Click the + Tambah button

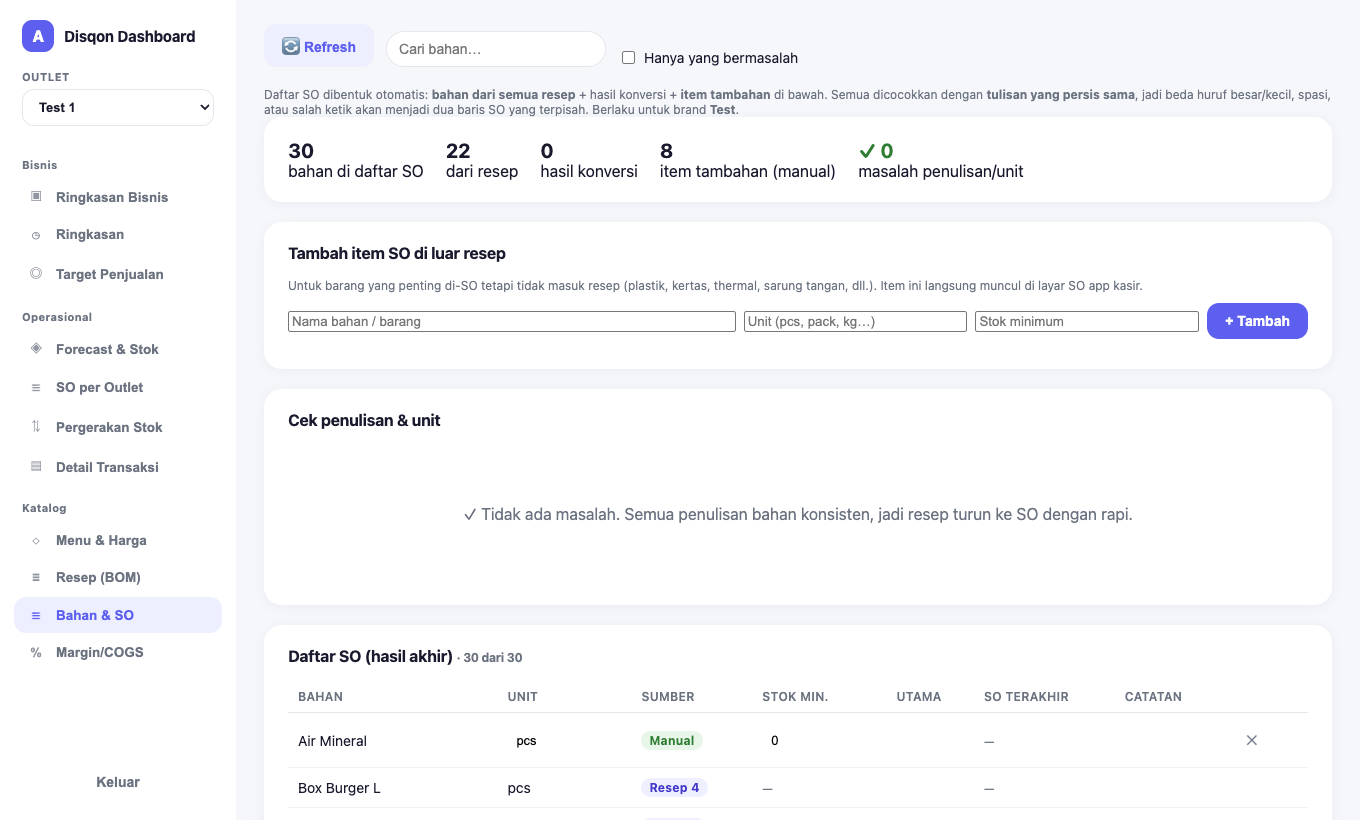(1257, 321)
